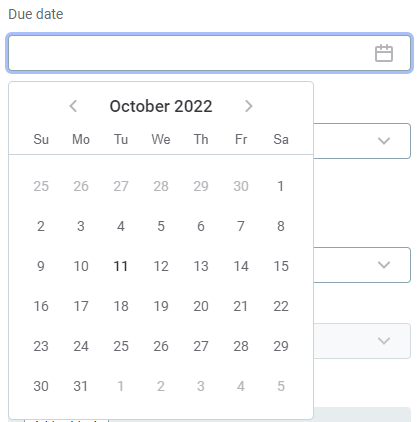
Task: Select Friday October 28
Action: coord(241,346)
